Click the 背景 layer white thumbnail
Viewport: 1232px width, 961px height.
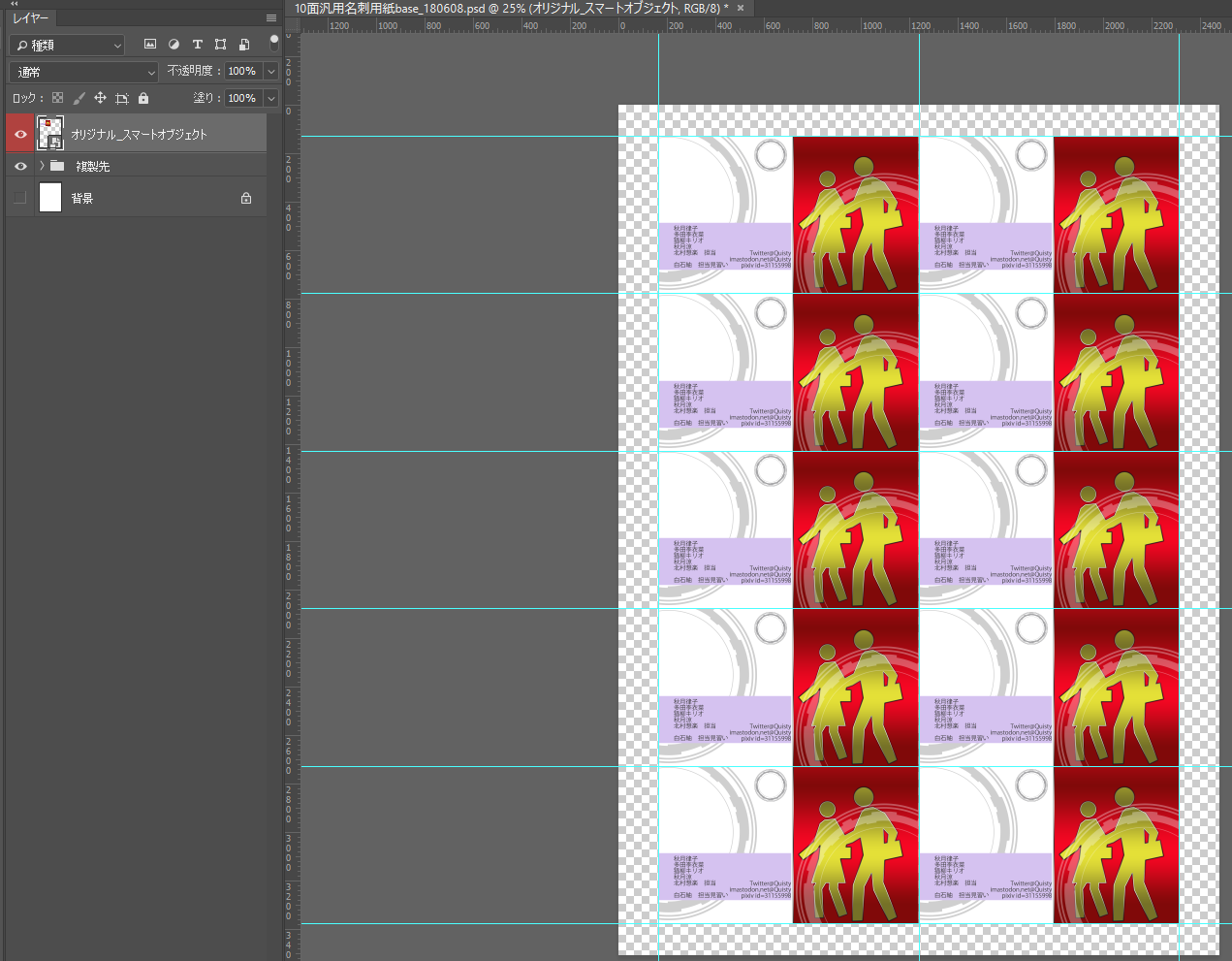[x=50, y=198]
